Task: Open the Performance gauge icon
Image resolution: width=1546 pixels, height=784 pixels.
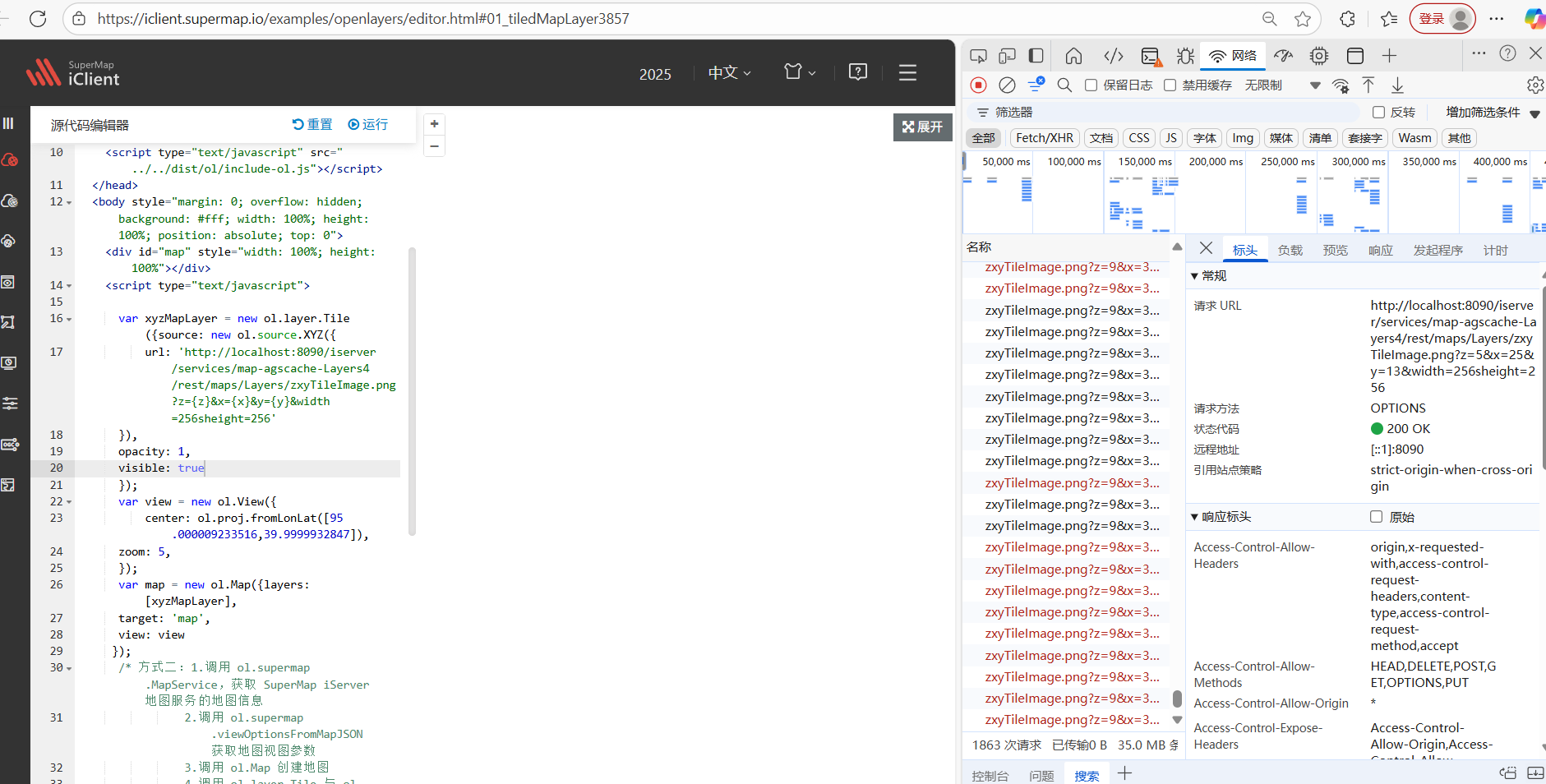Action: (x=1284, y=56)
